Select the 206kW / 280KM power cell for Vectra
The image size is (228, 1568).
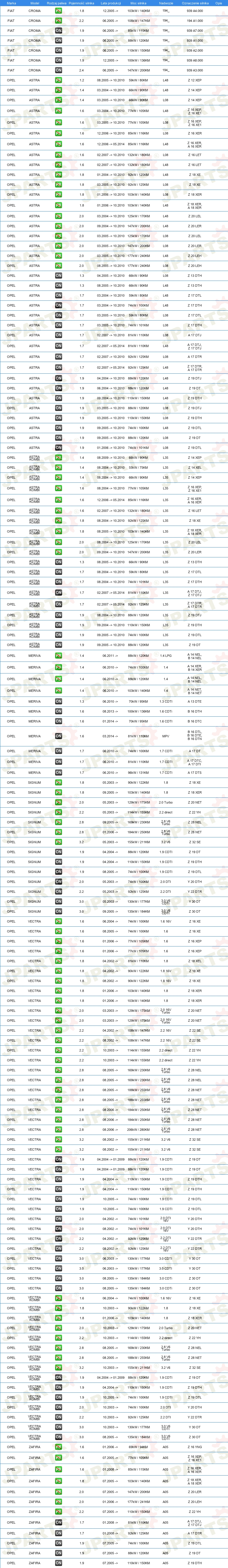pos(138,1129)
